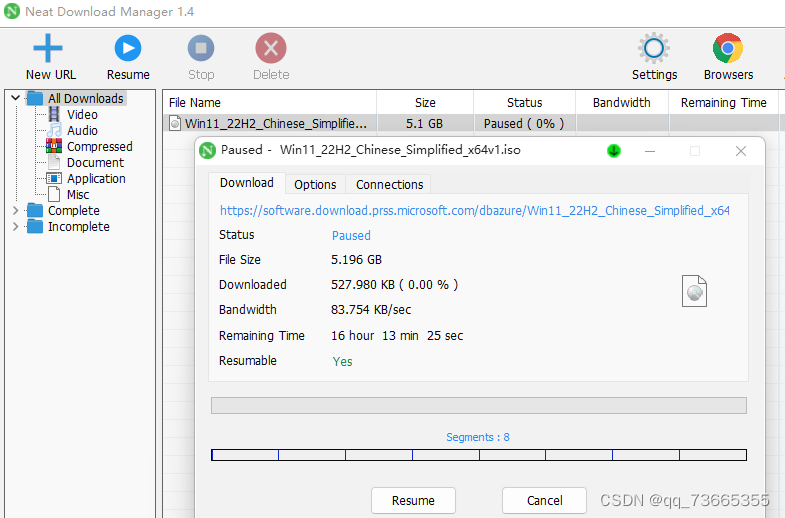Select Video category in sidebar
The height and width of the screenshot is (518, 785).
82,115
